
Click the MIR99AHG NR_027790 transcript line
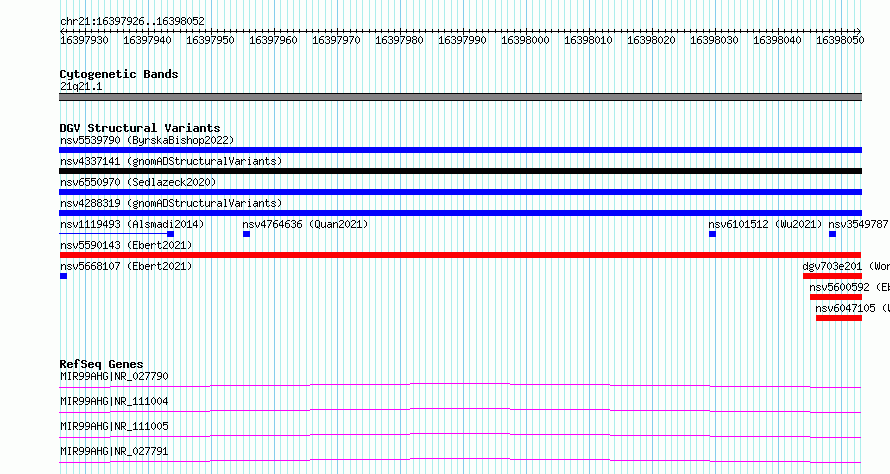[x=460, y=386]
